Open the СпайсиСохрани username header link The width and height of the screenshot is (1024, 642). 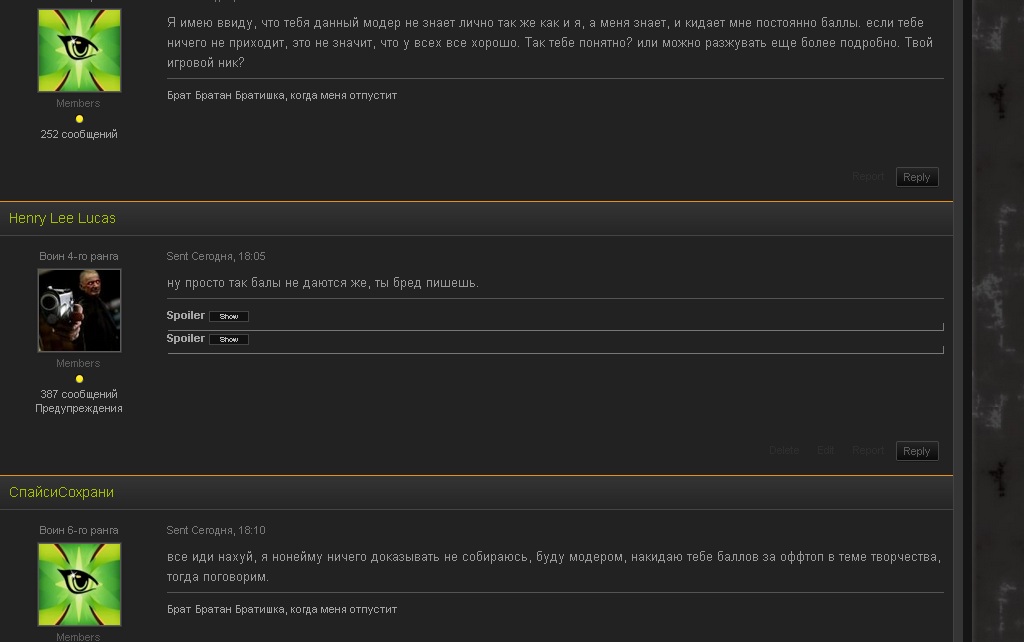[x=61, y=492]
